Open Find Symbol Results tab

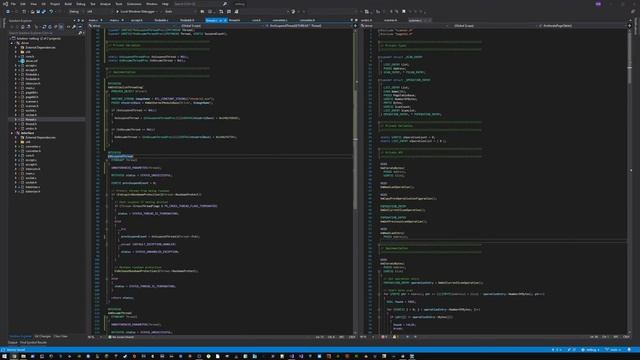(x=33, y=342)
